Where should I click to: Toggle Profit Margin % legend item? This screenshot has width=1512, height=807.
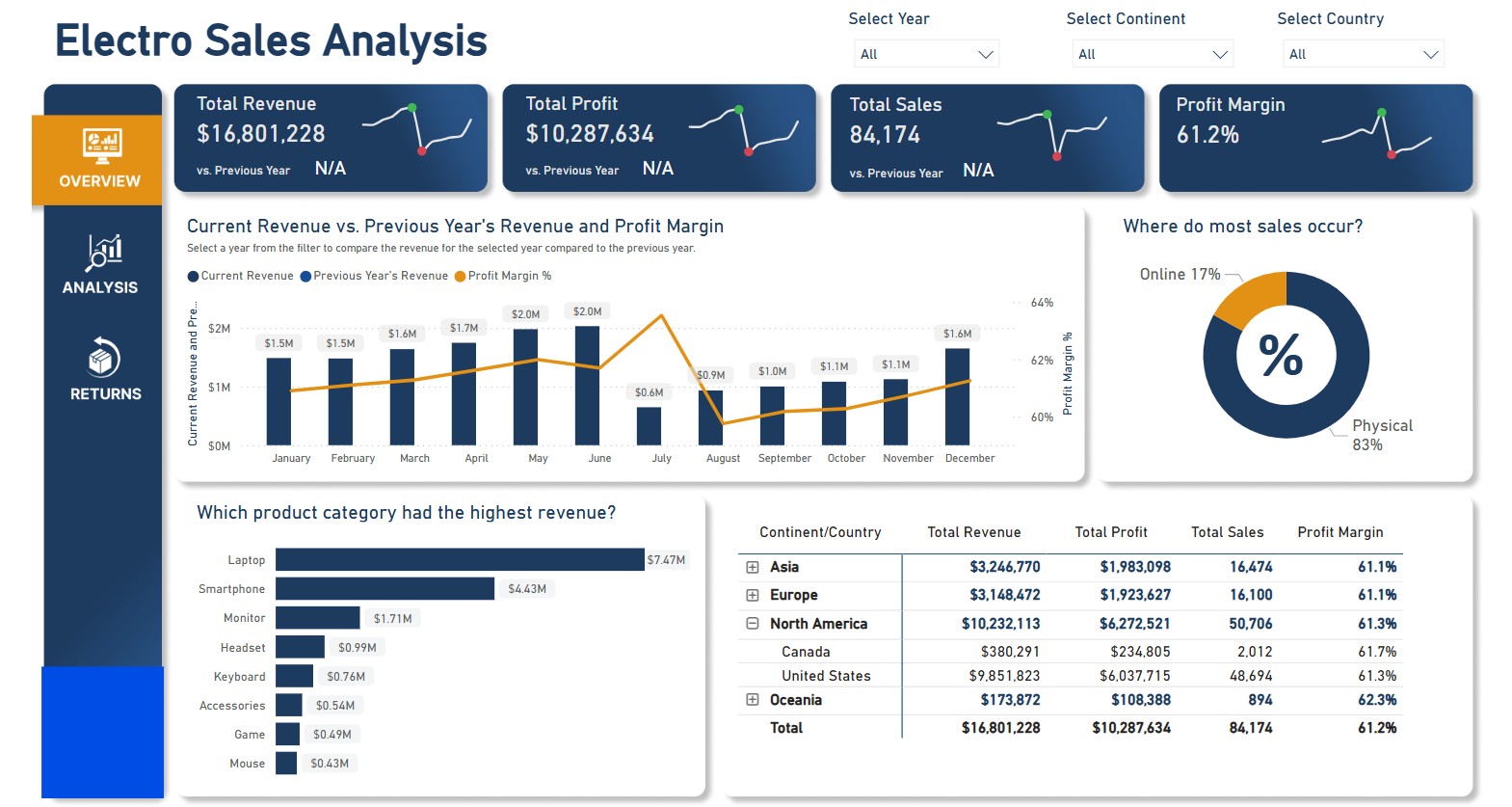tap(503, 276)
